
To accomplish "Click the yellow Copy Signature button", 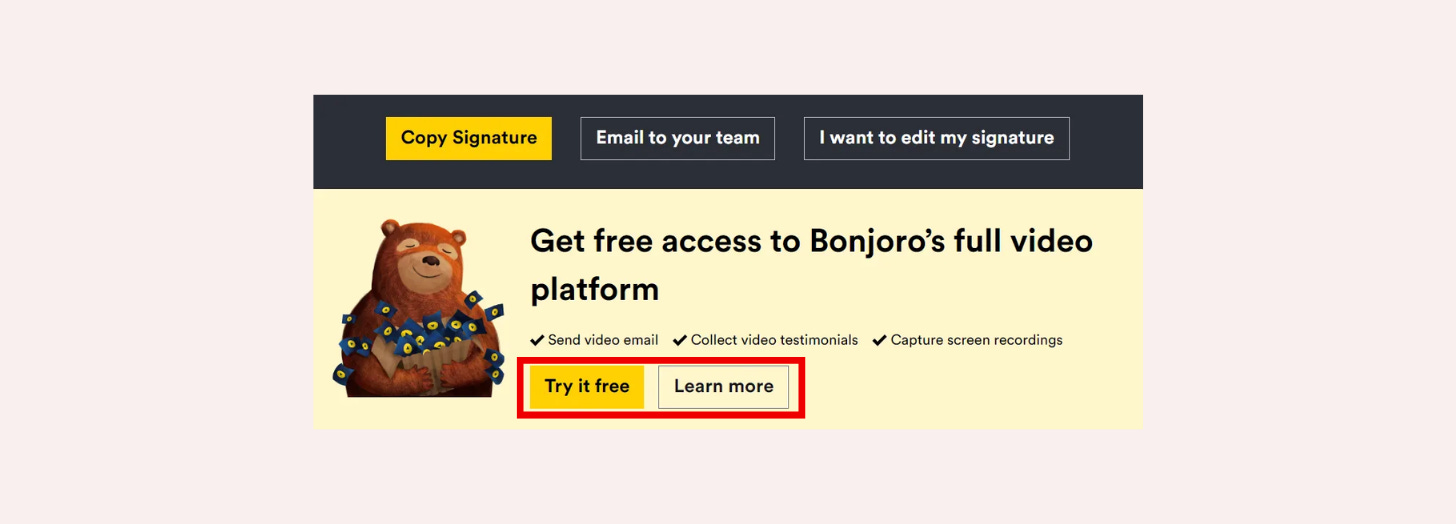I will (469, 138).
